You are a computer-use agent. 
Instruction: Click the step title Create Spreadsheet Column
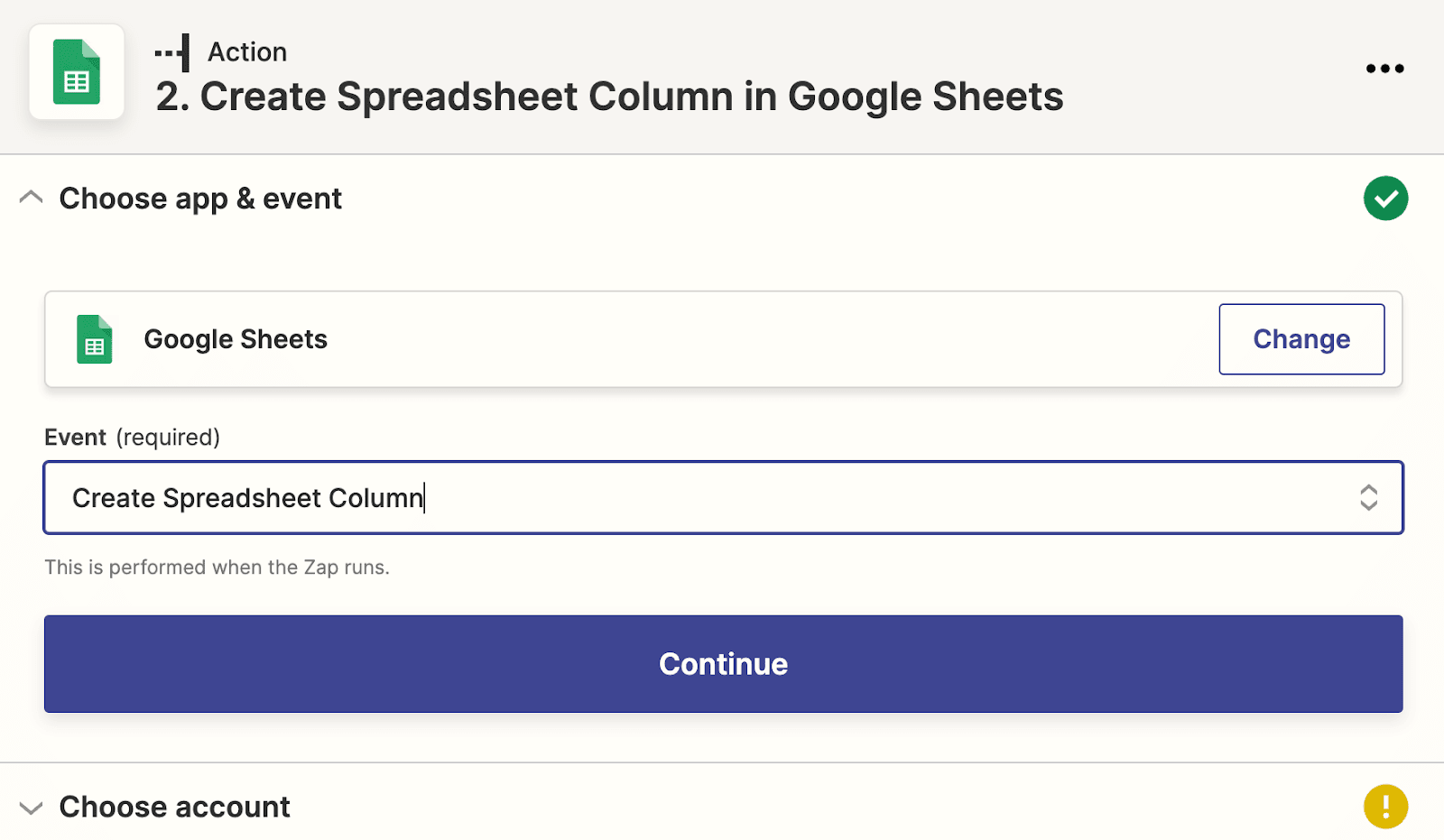[x=609, y=97]
